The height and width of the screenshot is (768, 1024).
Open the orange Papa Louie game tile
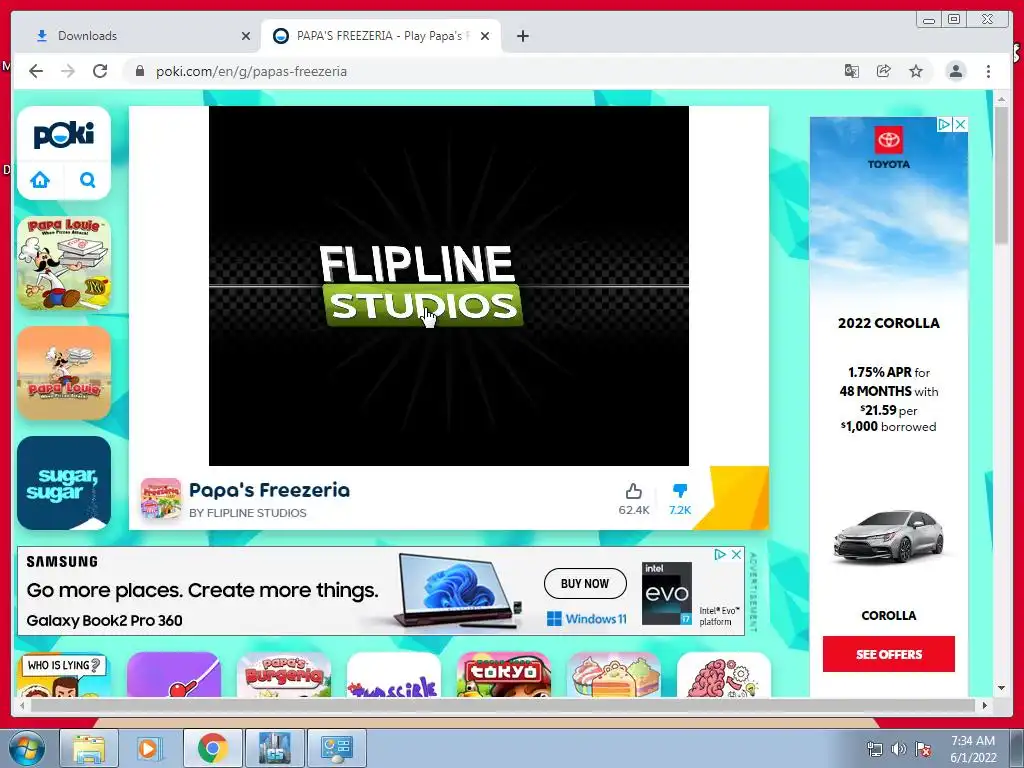[x=64, y=373]
